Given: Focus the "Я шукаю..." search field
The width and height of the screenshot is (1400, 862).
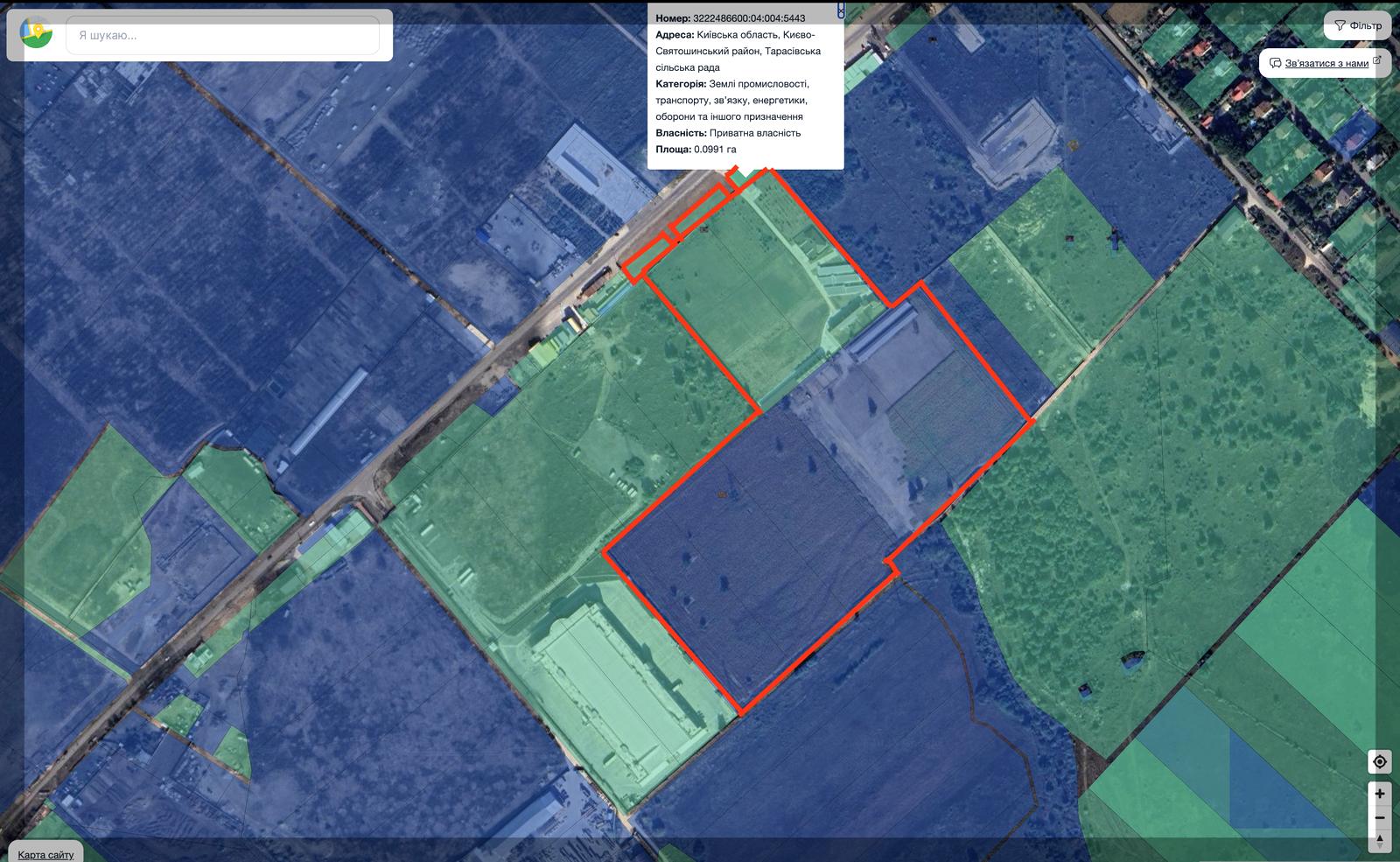Looking at the screenshot, I should coord(222,36).
